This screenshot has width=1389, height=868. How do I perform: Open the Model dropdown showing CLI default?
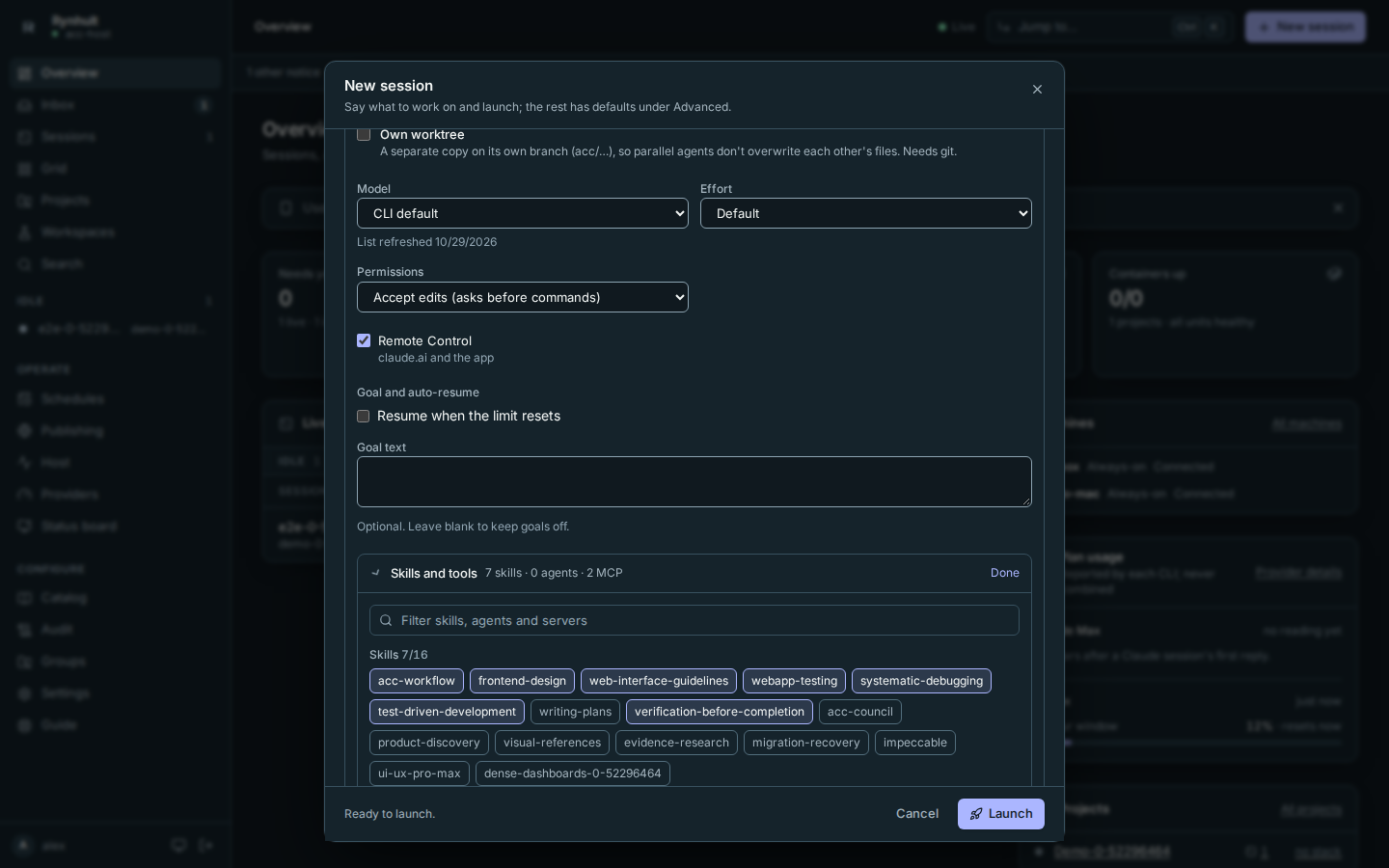(x=523, y=213)
